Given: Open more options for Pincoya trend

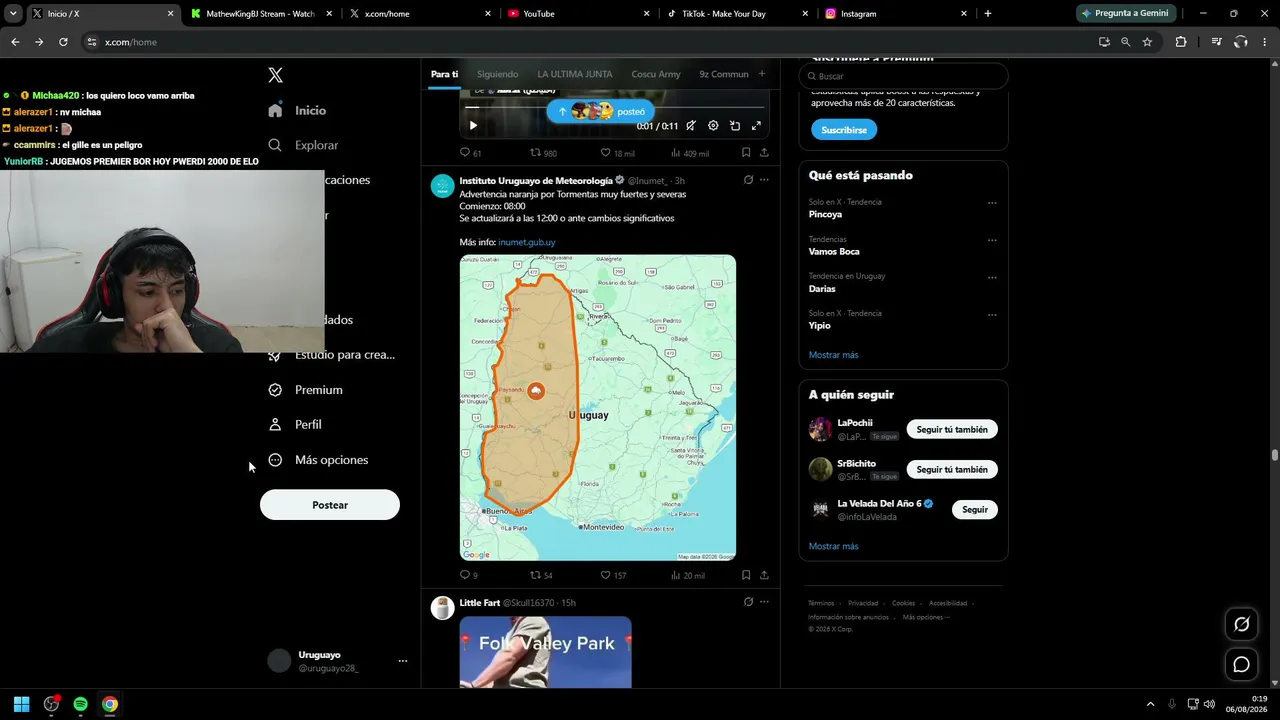Looking at the screenshot, I should tap(992, 203).
